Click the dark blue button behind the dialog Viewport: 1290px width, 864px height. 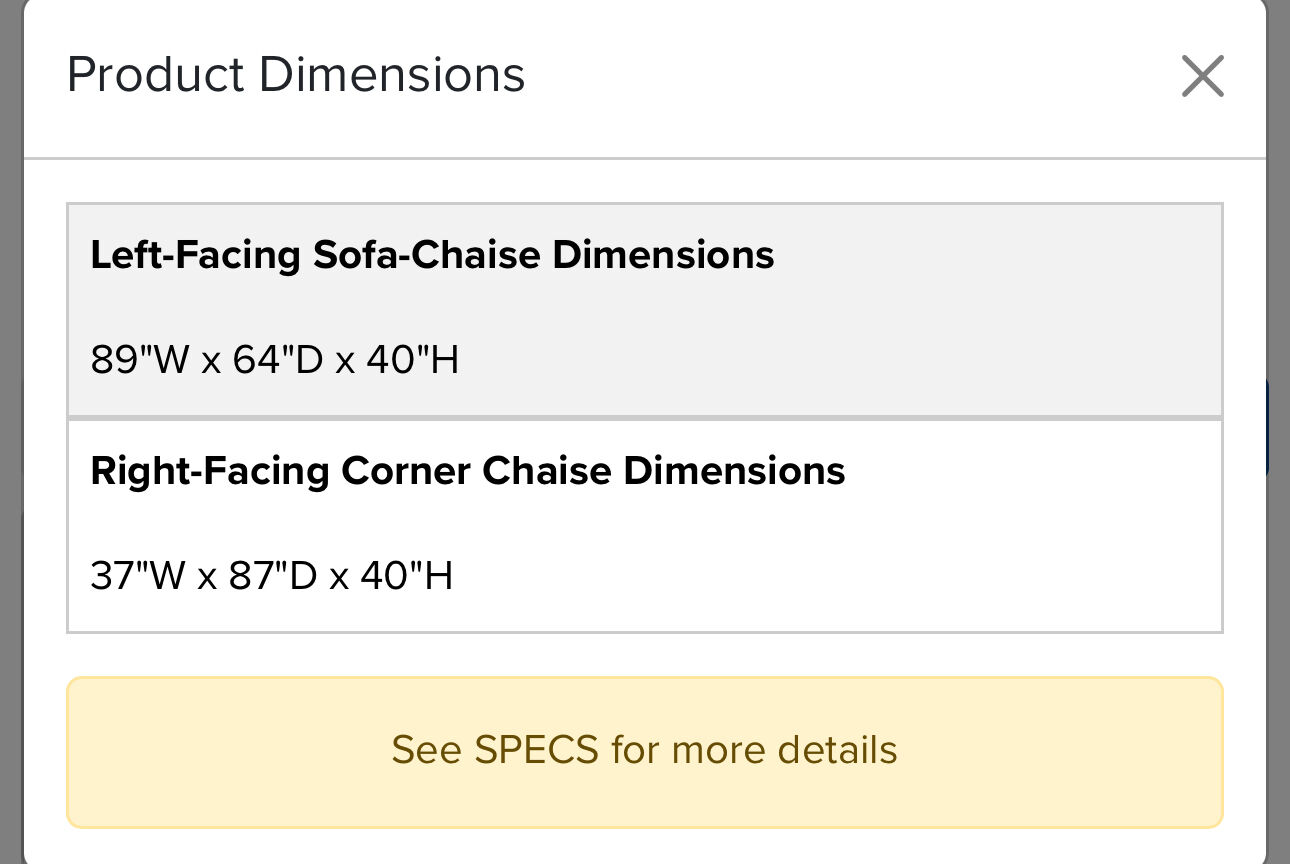pos(1278,427)
